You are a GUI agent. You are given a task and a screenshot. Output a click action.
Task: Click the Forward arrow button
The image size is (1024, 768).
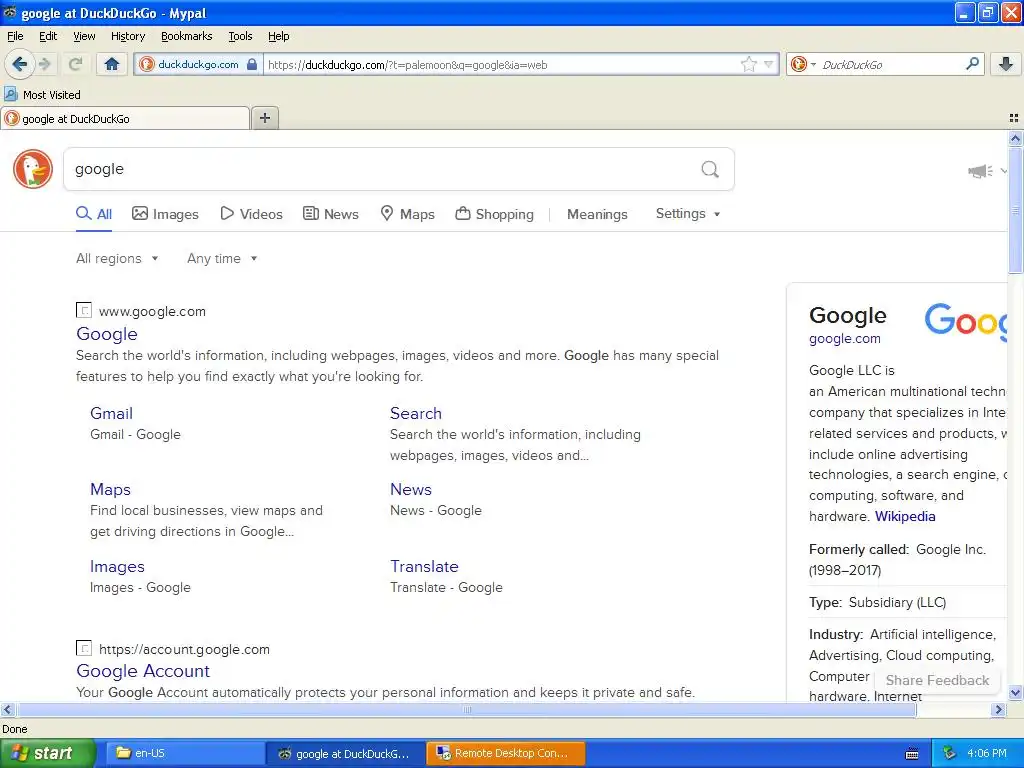(x=45, y=64)
